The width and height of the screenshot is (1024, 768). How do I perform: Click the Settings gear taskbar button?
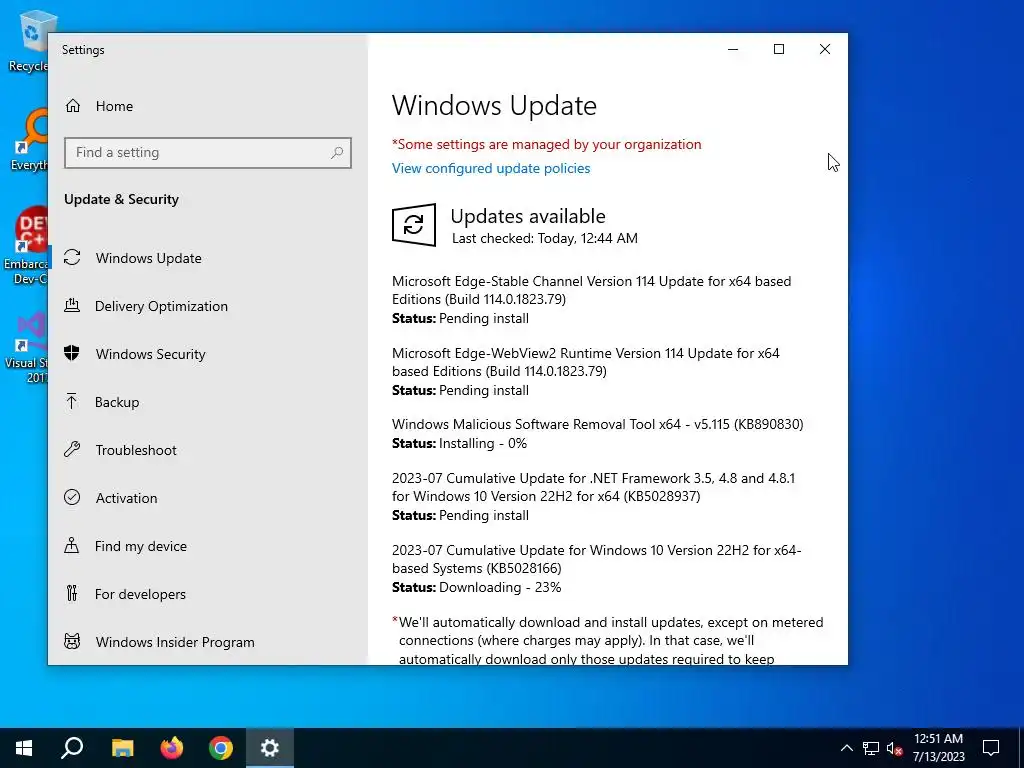point(270,748)
